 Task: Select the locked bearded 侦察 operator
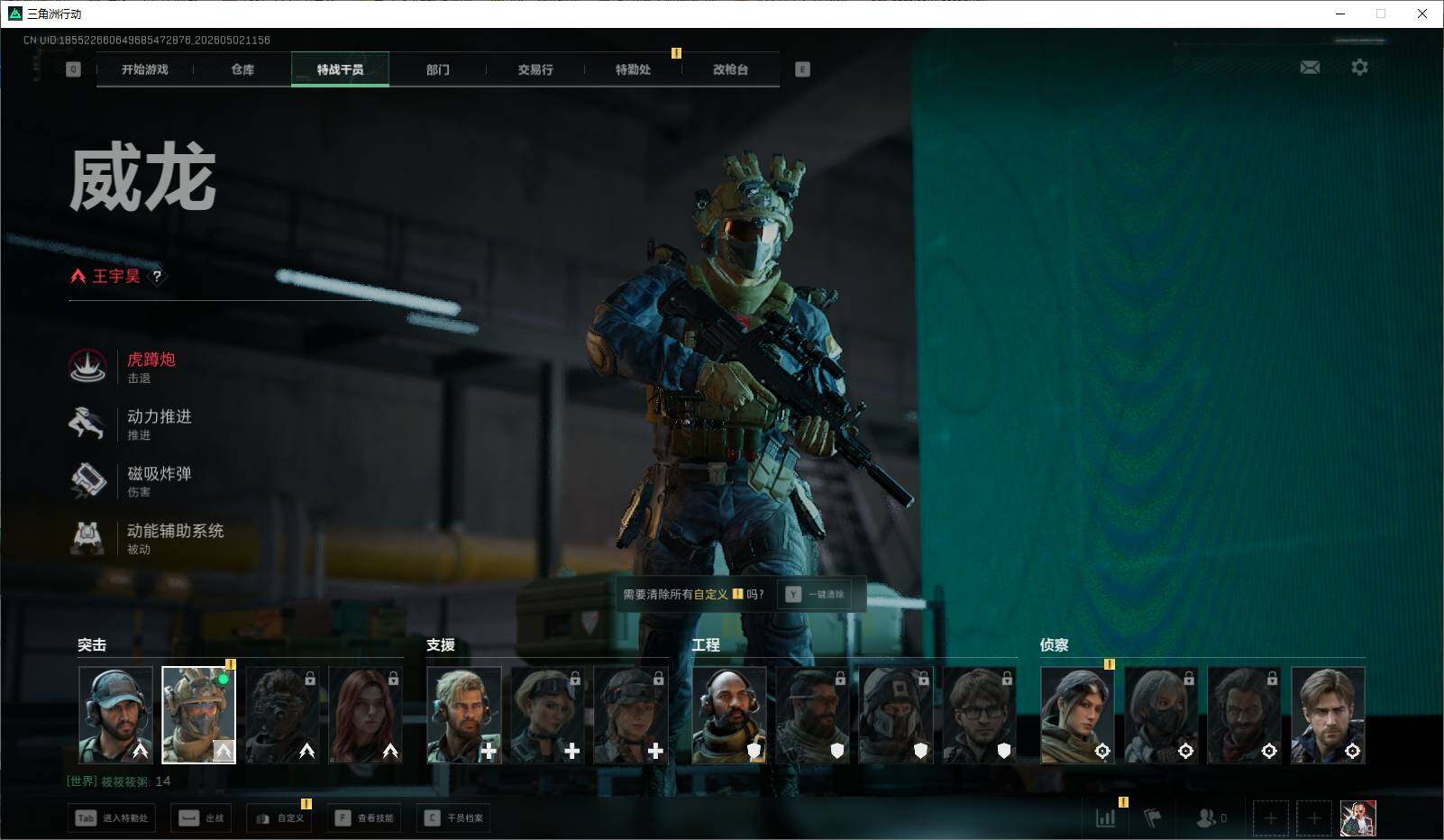(1245, 715)
